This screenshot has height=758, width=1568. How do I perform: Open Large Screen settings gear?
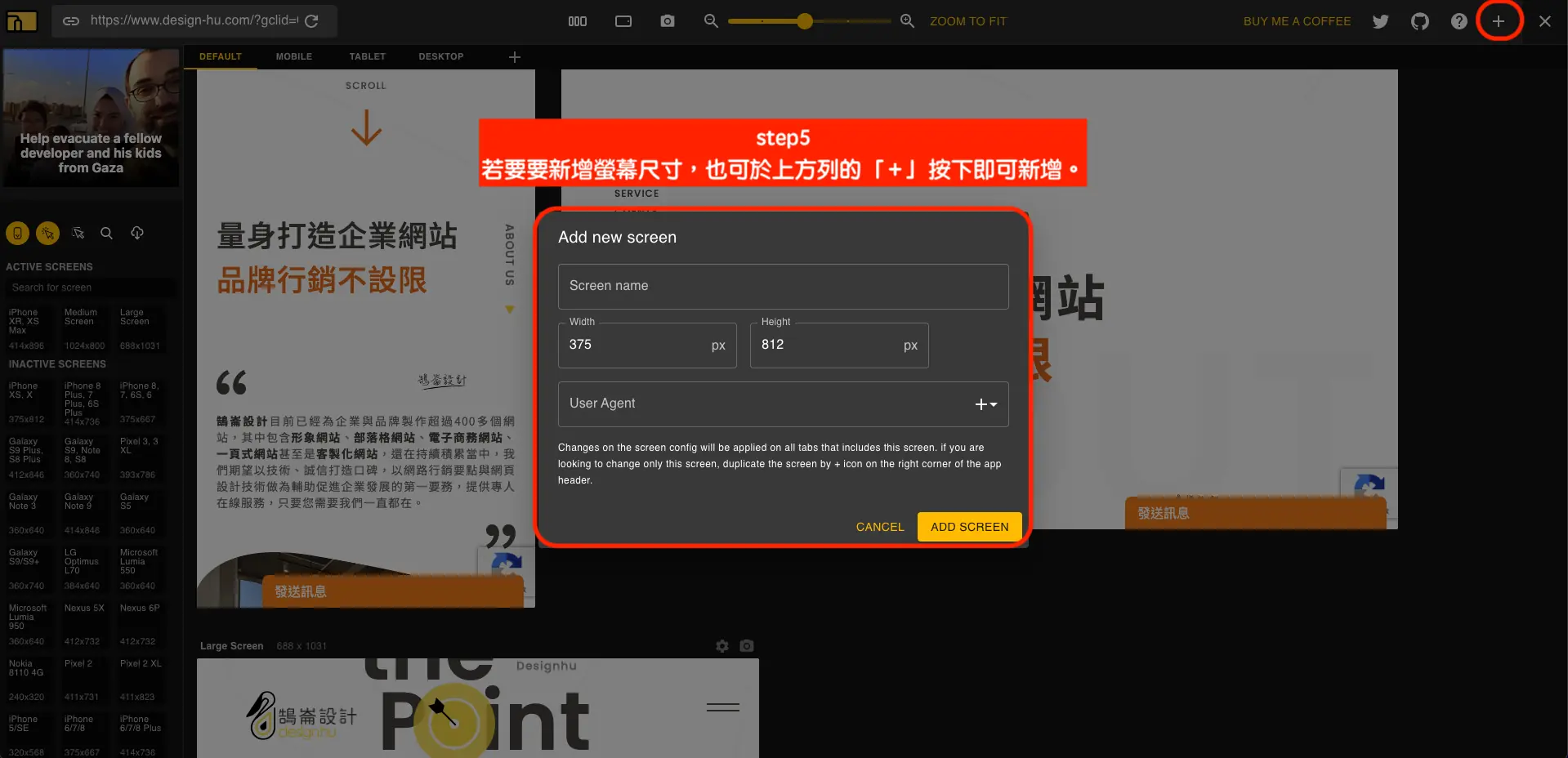coord(722,646)
